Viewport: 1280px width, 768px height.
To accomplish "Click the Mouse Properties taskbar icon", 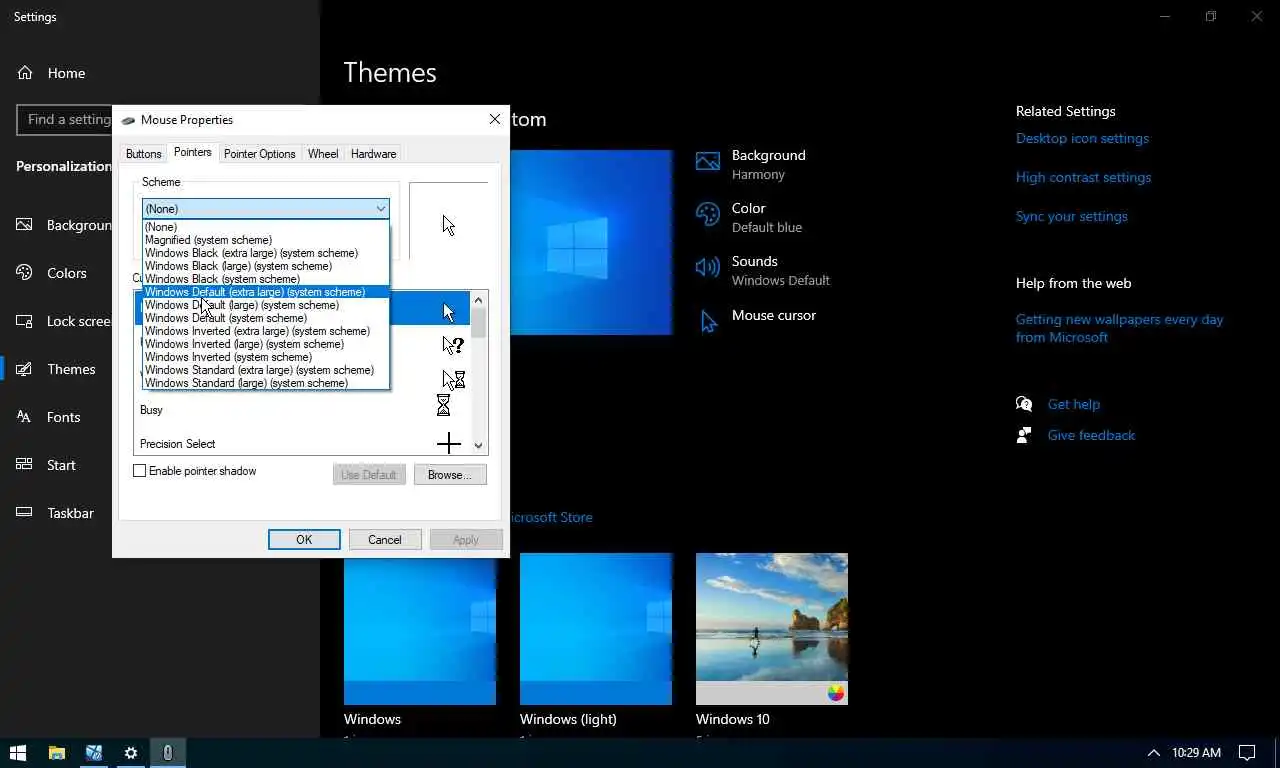I will (168, 753).
